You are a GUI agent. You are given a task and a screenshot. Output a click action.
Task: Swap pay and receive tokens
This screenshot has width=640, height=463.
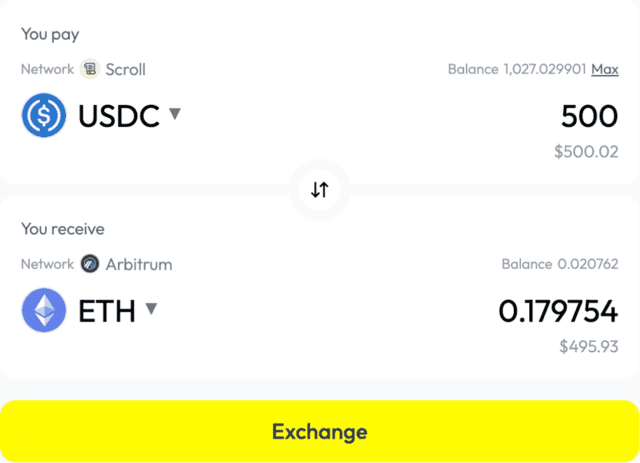click(319, 189)
